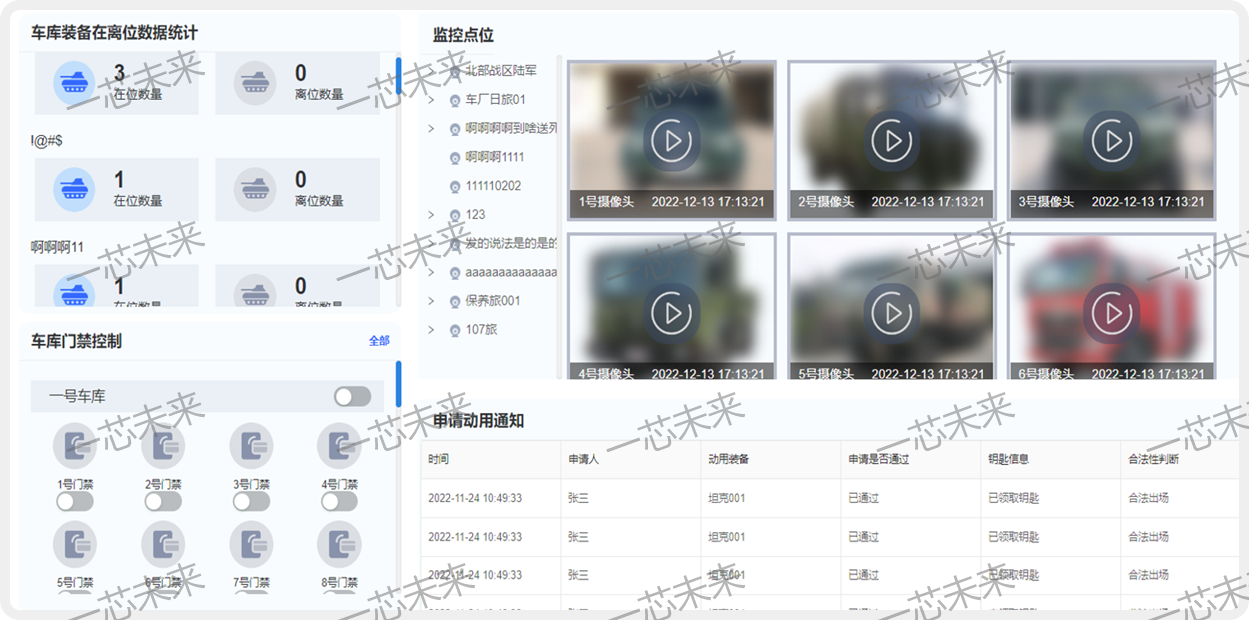1249x620 pixels.
Task: Toggle the 1号门禁 switch
Action: pos(75,502)
